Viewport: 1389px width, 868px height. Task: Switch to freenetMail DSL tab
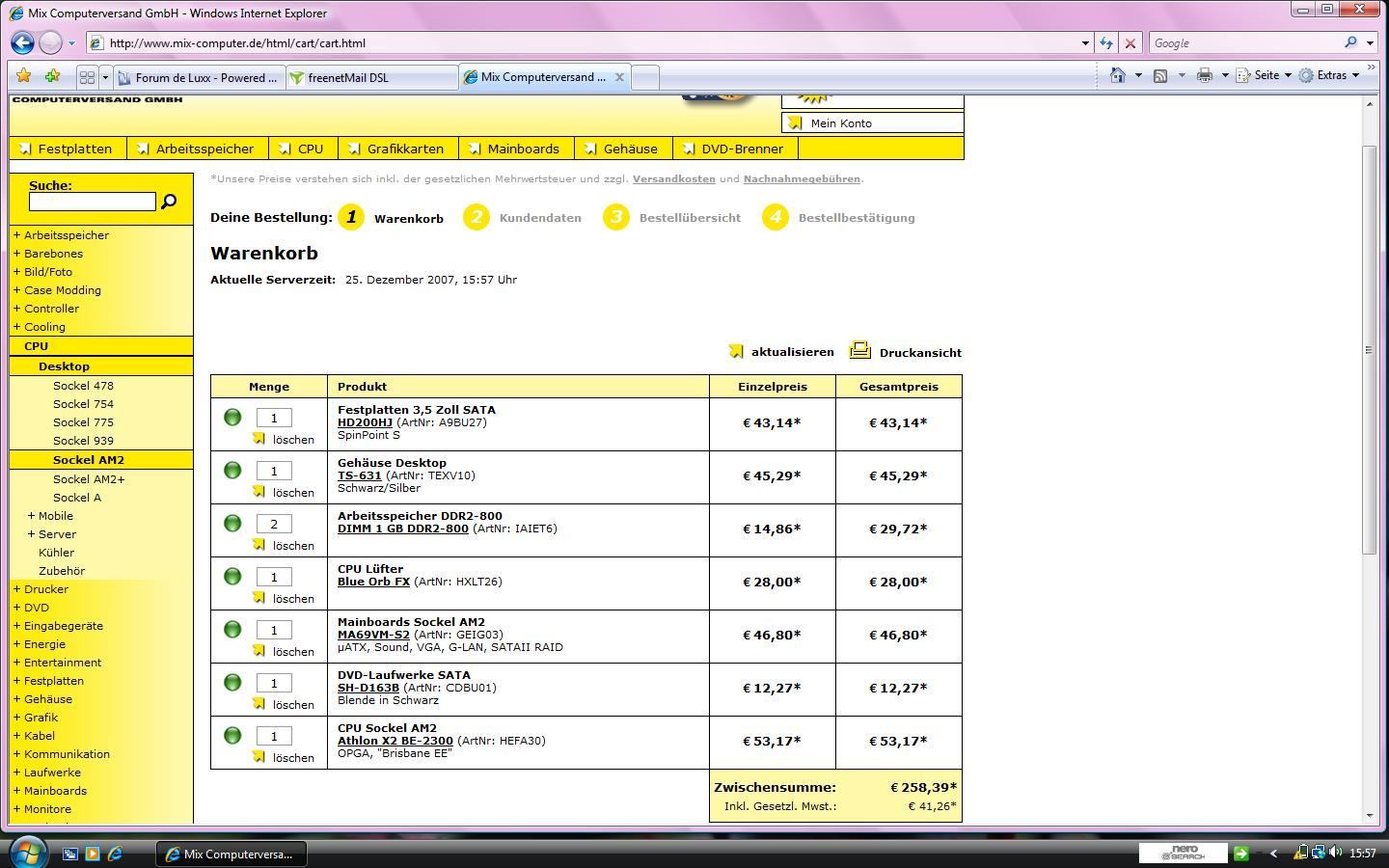click(x=372, y=77)
